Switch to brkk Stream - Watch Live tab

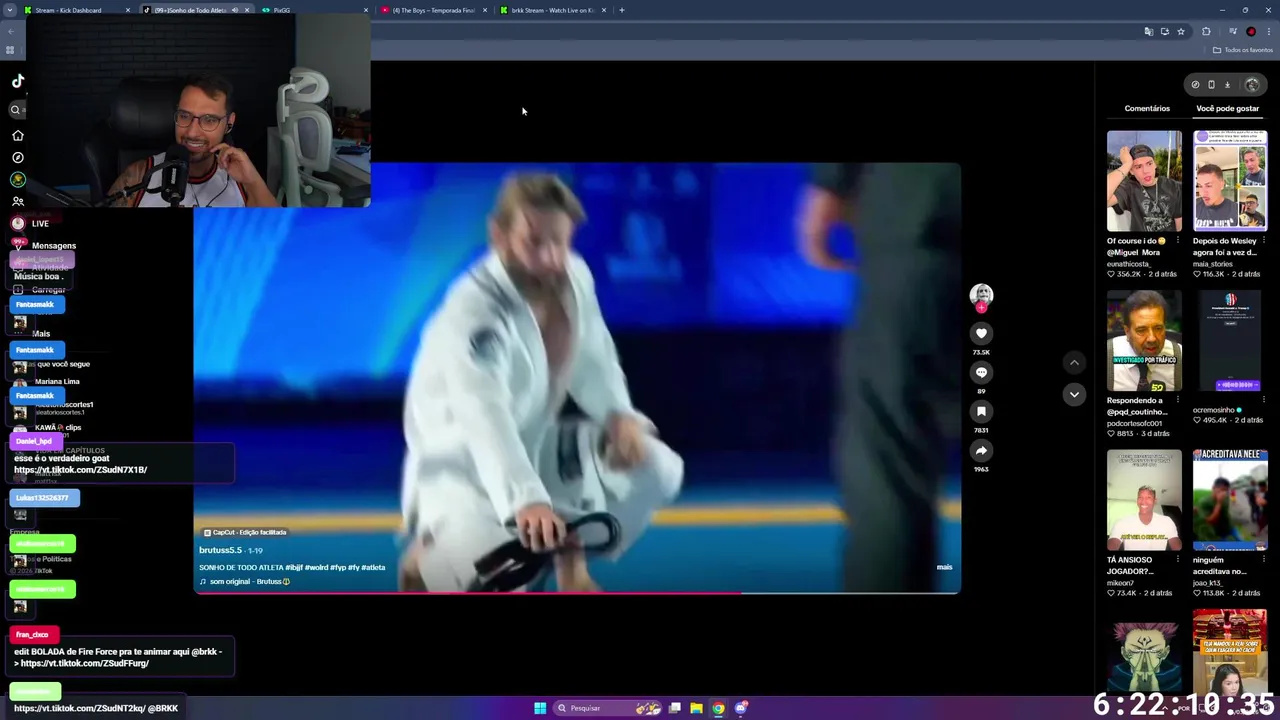click(x=552, y=10)
